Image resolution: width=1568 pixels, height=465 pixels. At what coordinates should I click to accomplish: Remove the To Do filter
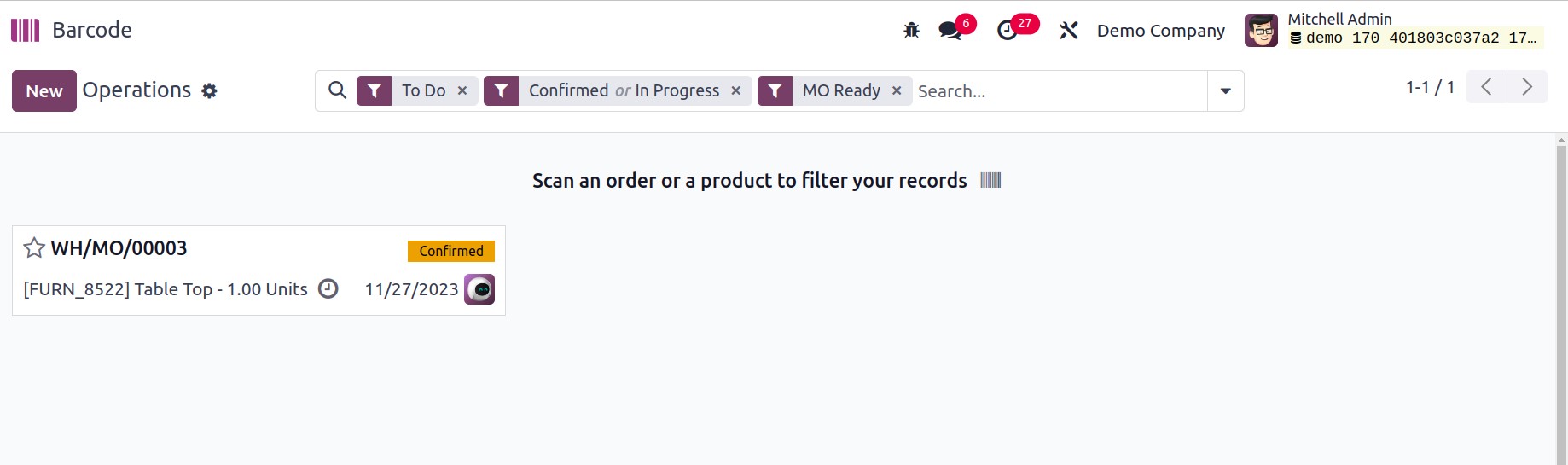tap(462, 90)
